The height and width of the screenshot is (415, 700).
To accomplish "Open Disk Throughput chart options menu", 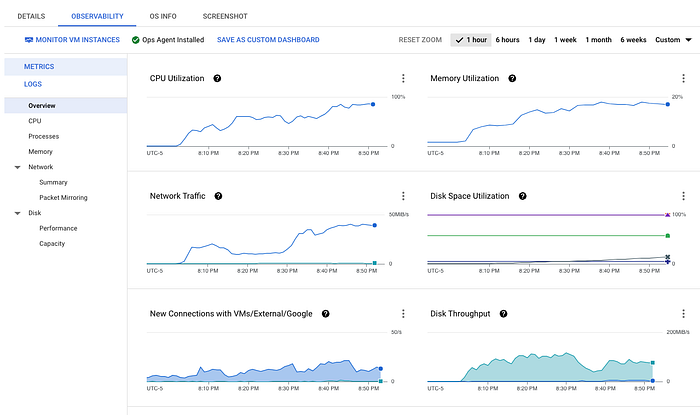I will tap(683, 314).
